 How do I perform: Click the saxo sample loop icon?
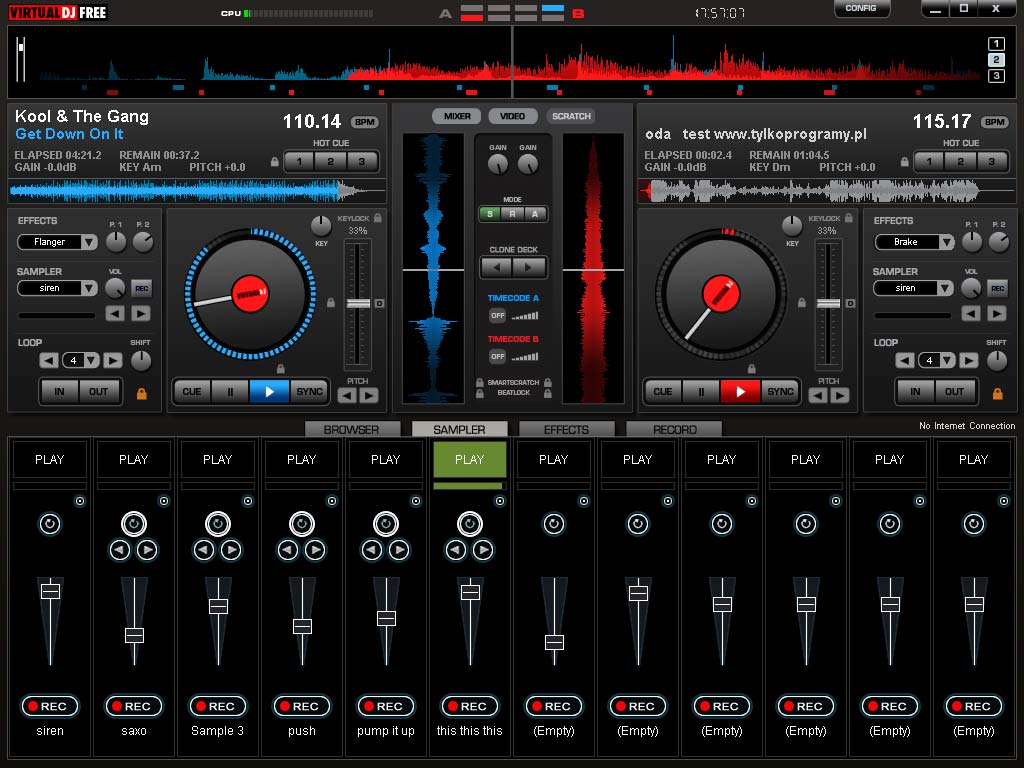(x=134, y=524)
